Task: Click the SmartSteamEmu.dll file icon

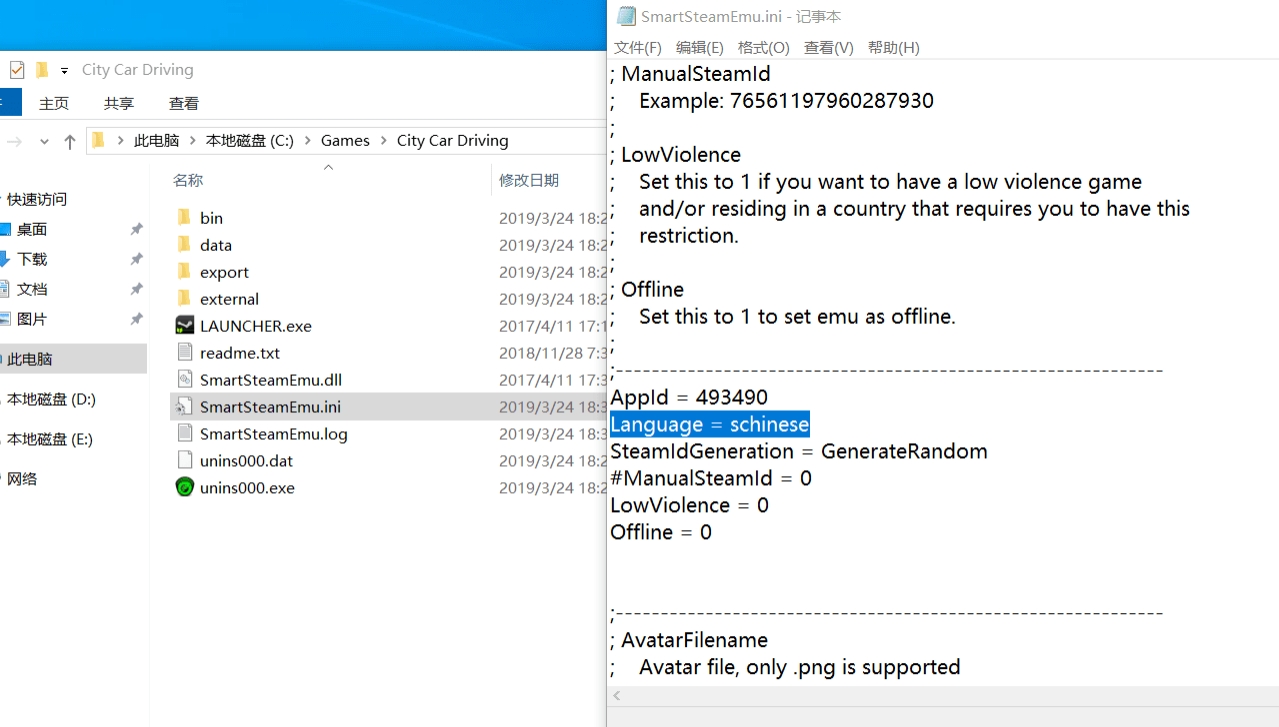Action: (184, 379)
